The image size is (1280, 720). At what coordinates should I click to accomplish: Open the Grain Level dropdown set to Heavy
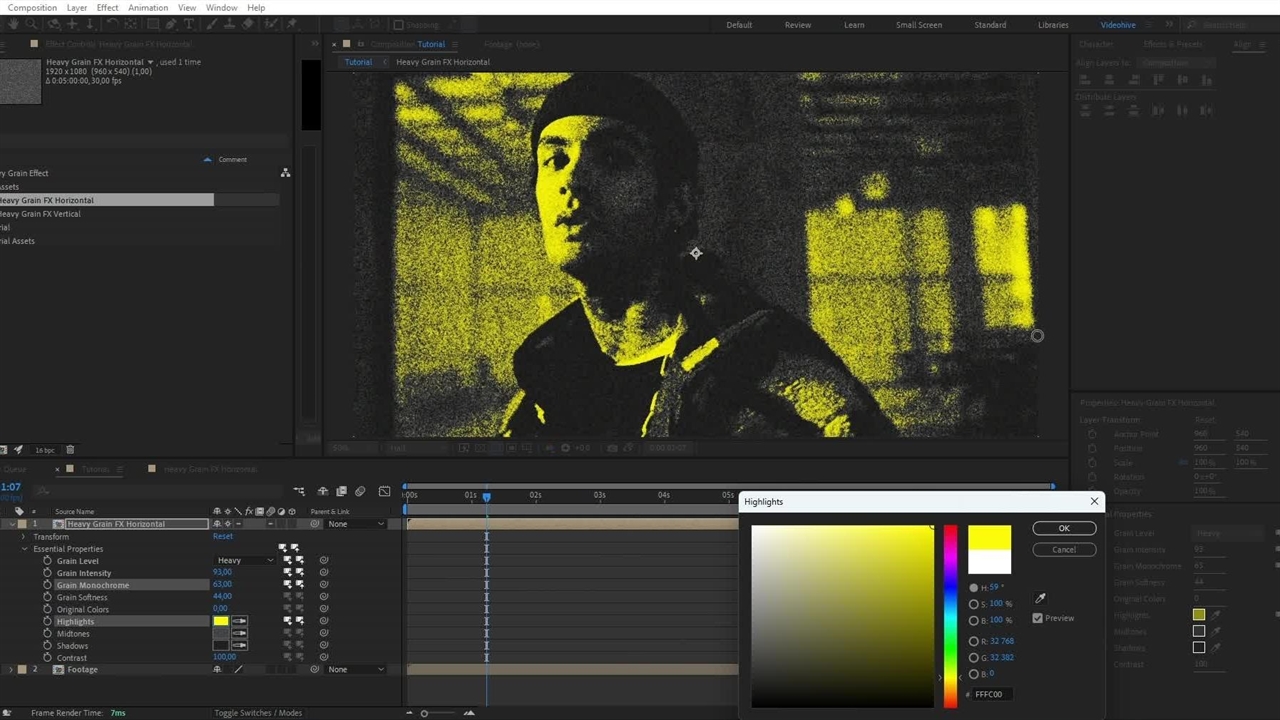click(245, 561)
